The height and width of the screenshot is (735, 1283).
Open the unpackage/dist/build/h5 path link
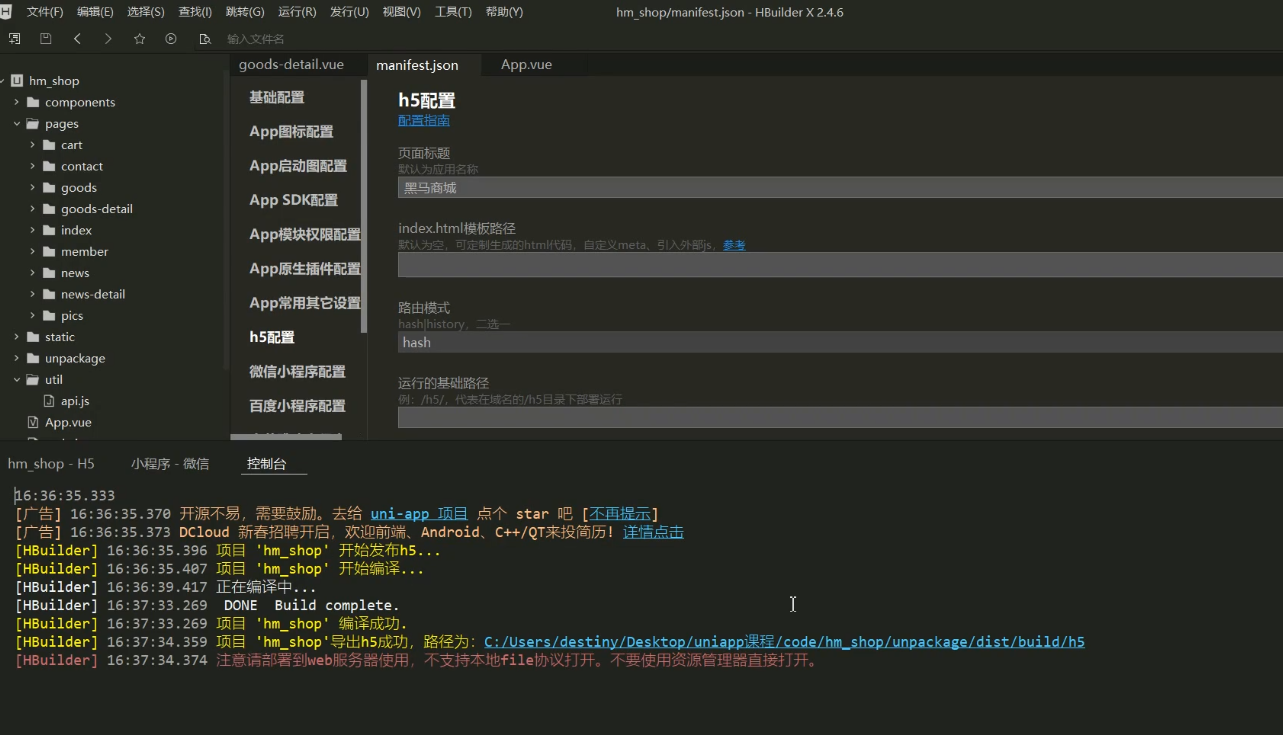784,642
